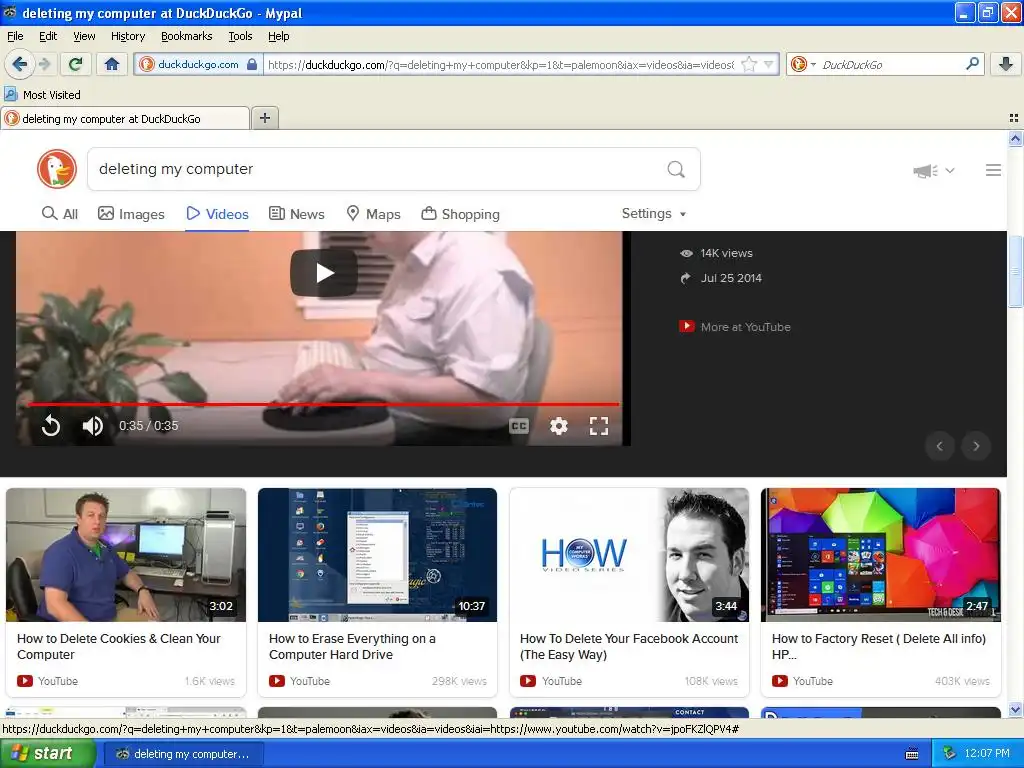
Task: Expand the Settings dropdown
Action: (x=654, y=214)
